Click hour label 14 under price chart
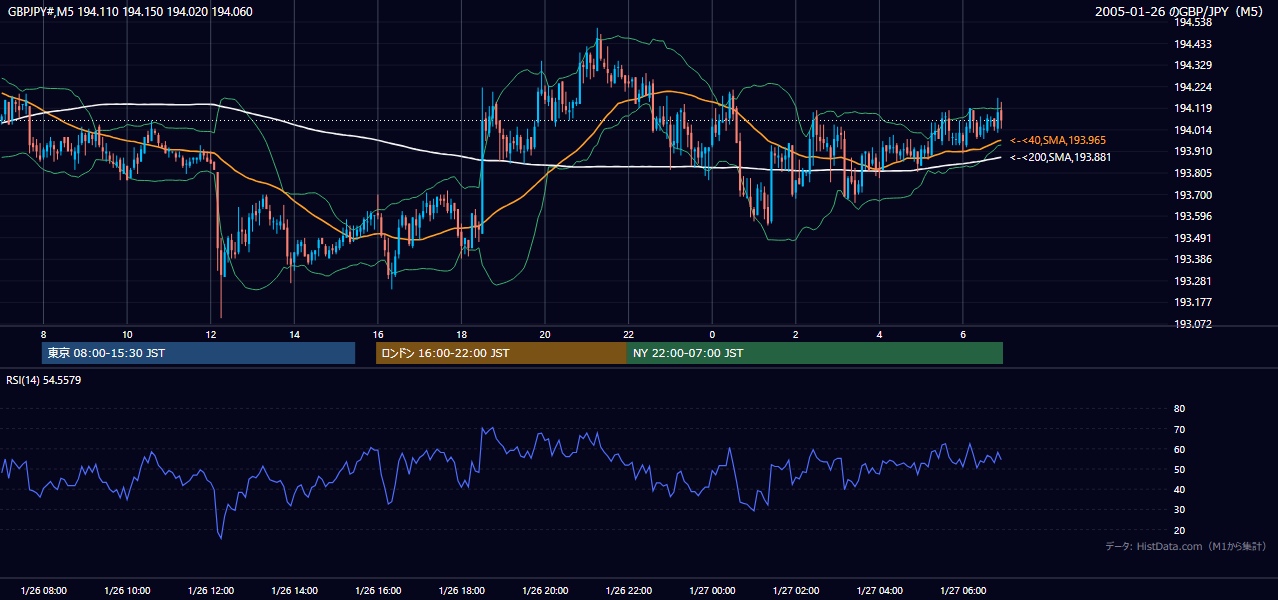The width and height of the screenshot is (1278, 600). [294, 333]
